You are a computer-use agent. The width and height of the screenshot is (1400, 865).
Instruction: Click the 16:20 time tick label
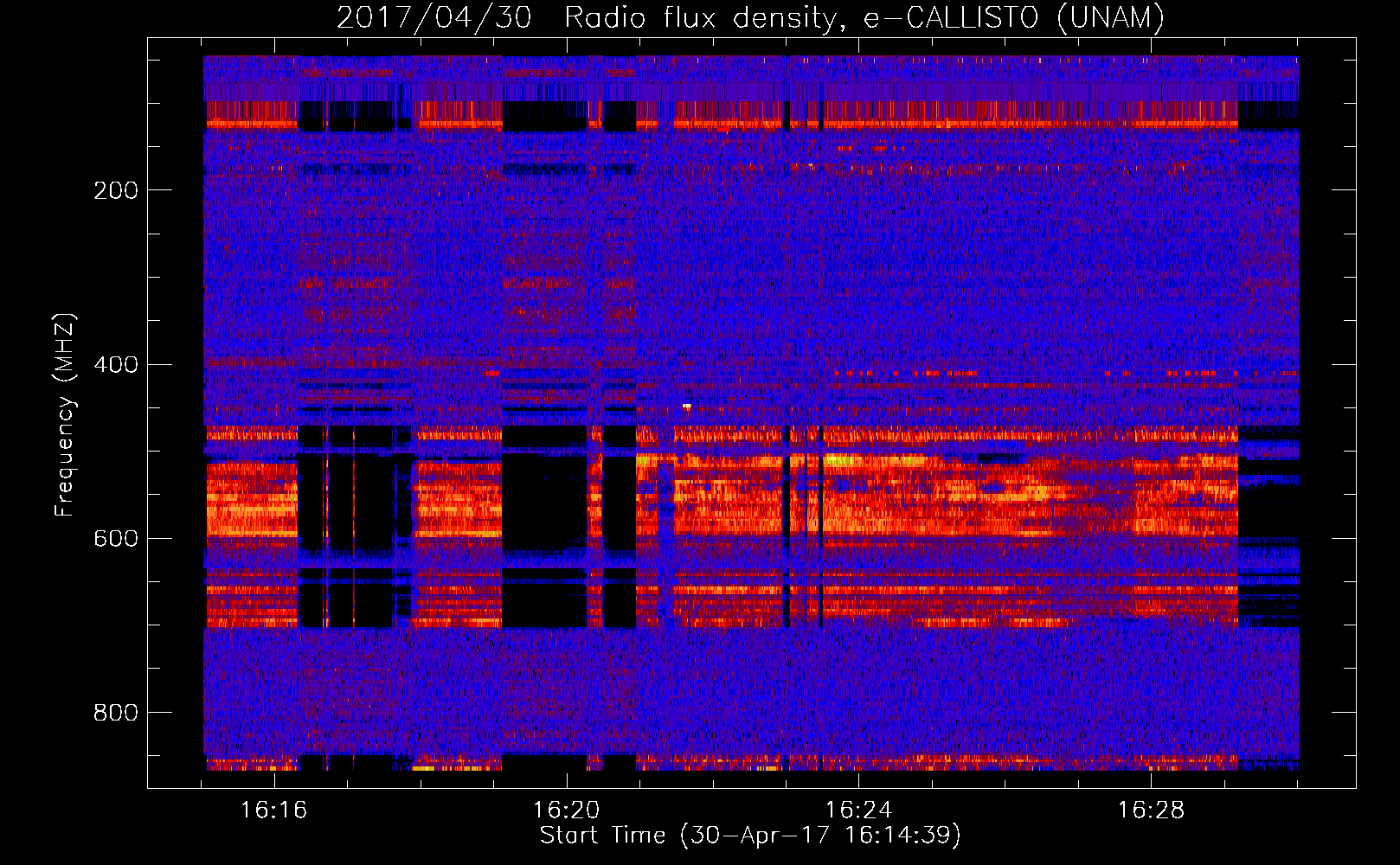(x=567, y=811)
